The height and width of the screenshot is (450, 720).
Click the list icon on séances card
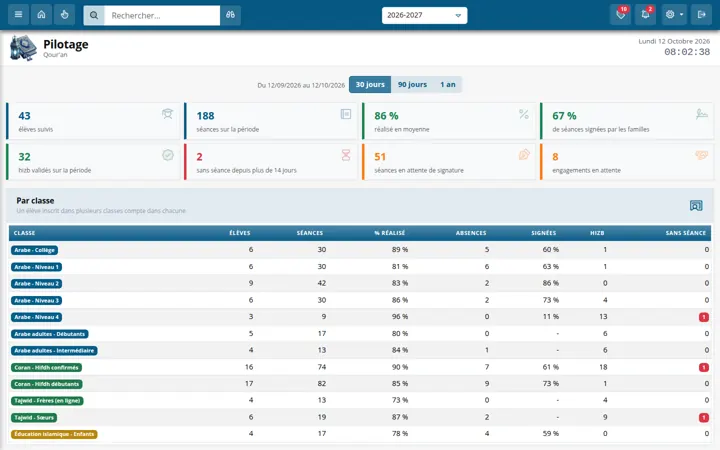click(346, 114)
